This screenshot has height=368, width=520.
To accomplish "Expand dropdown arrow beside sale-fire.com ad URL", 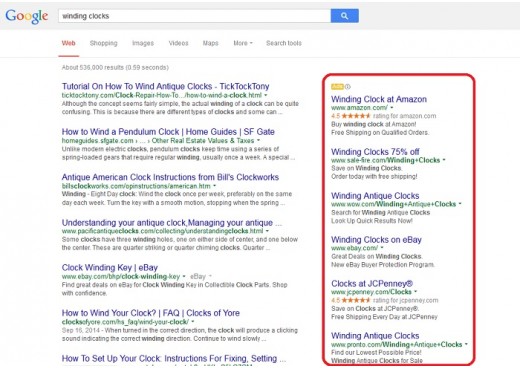I will pyautogui.click(x=444, y=160).
